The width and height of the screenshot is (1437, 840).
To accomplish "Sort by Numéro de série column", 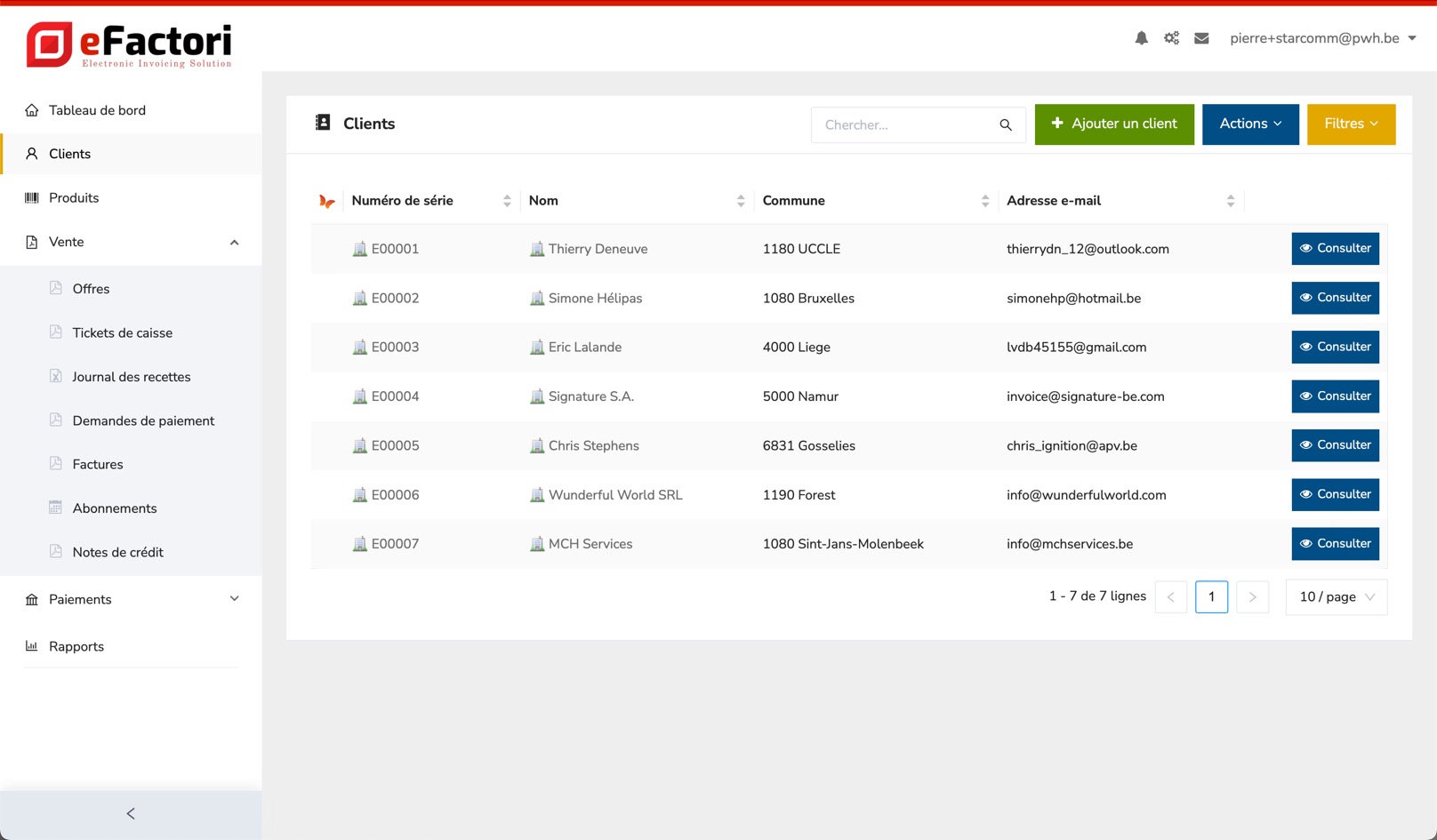I will (x=507, y=201).
